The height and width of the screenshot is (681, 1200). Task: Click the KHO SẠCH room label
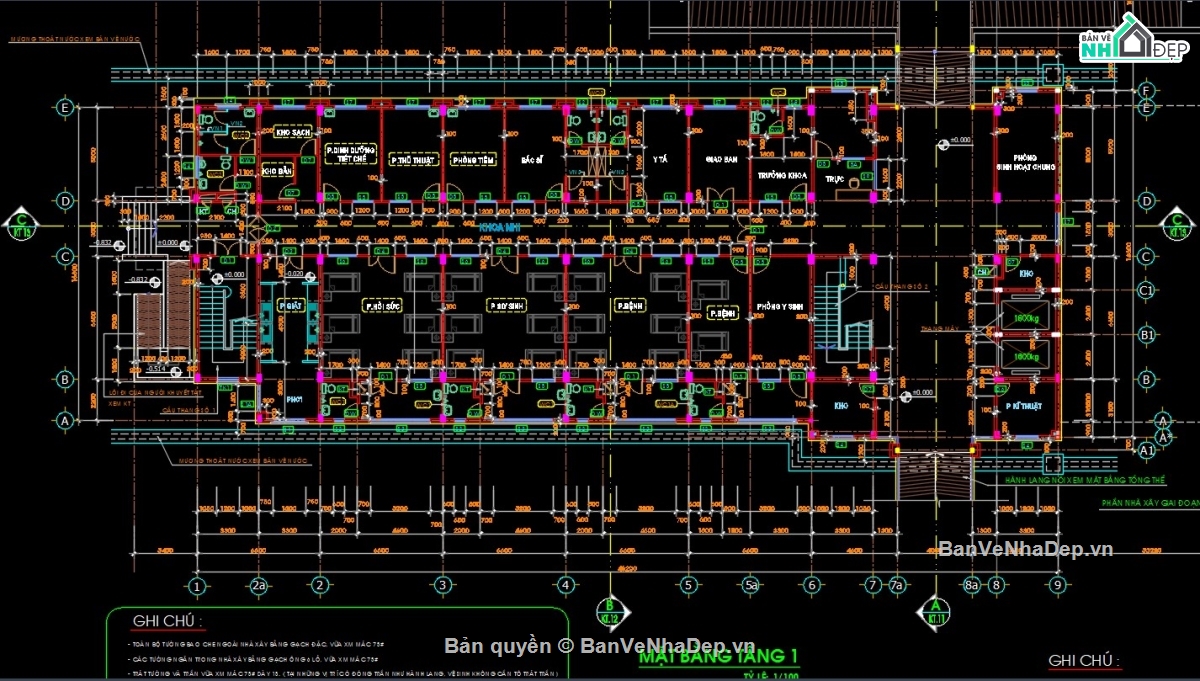click(293, 132)
